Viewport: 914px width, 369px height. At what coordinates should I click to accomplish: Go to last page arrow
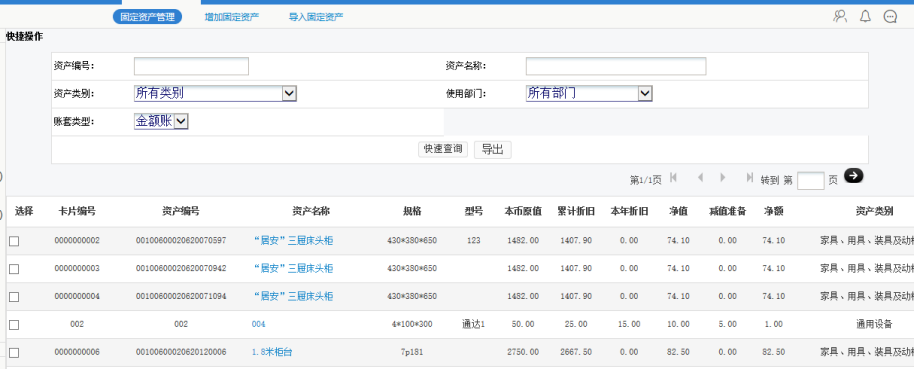(750, 178)
